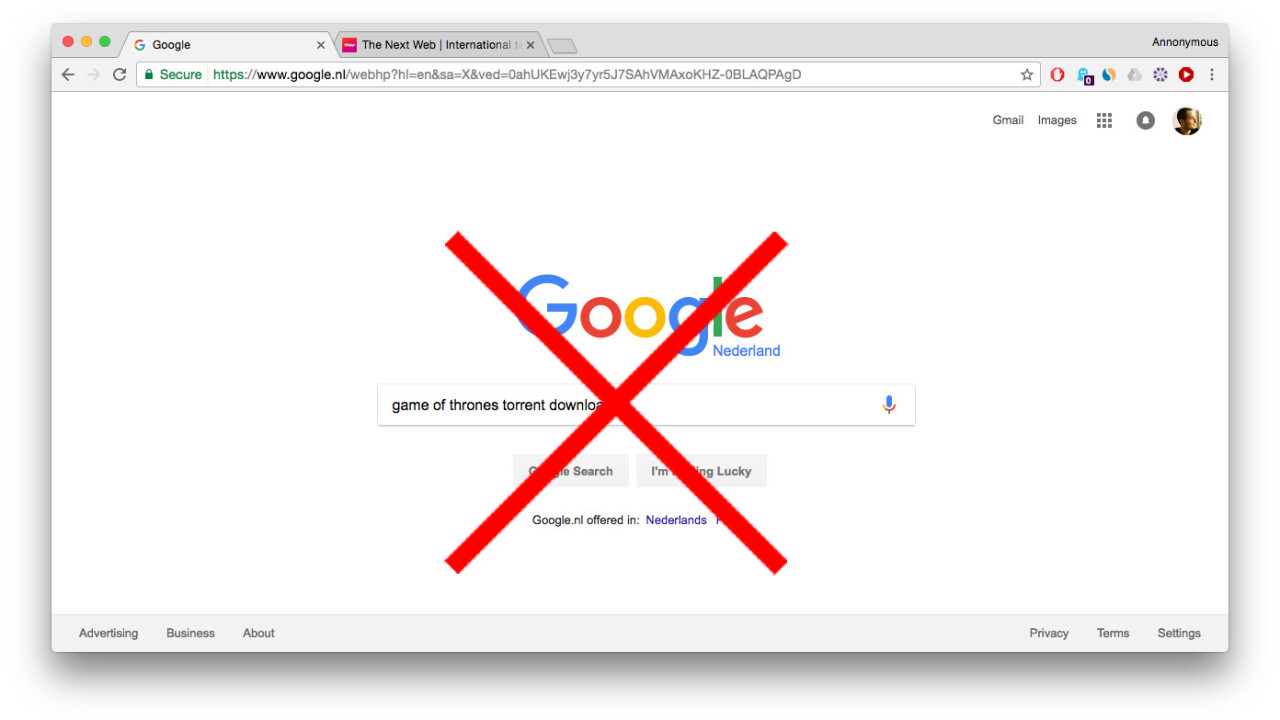Image resolution: width=1280 pixels, height=720 pixels.
Task: Reload the page with refresh icon
Action: (x=119, y=75)
